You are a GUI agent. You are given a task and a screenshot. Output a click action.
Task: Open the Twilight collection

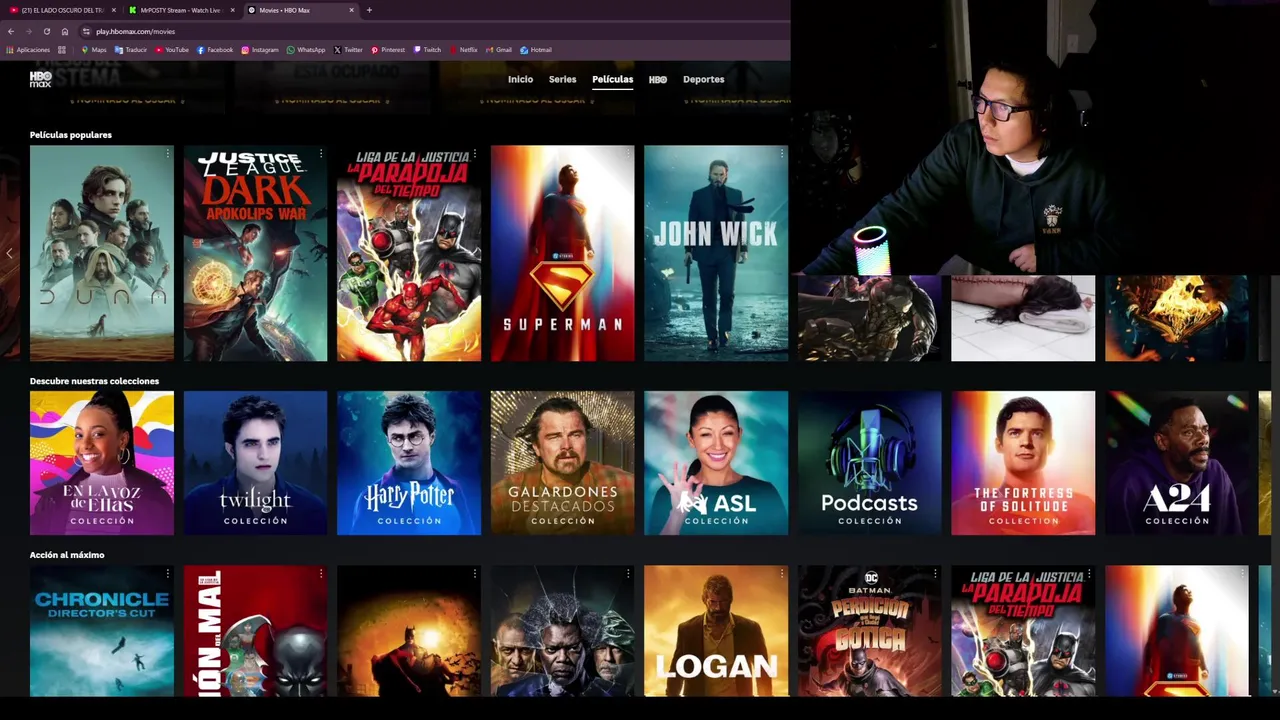point(255,463)
